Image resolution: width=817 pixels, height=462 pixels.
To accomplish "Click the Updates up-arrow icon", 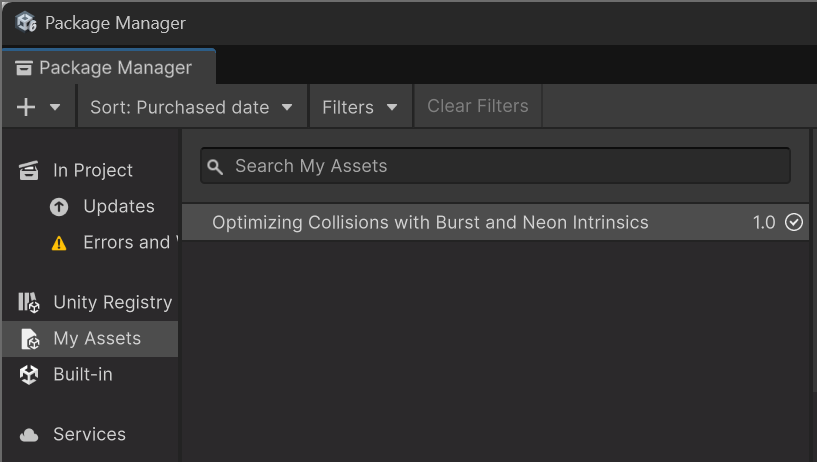I will 59,207.
